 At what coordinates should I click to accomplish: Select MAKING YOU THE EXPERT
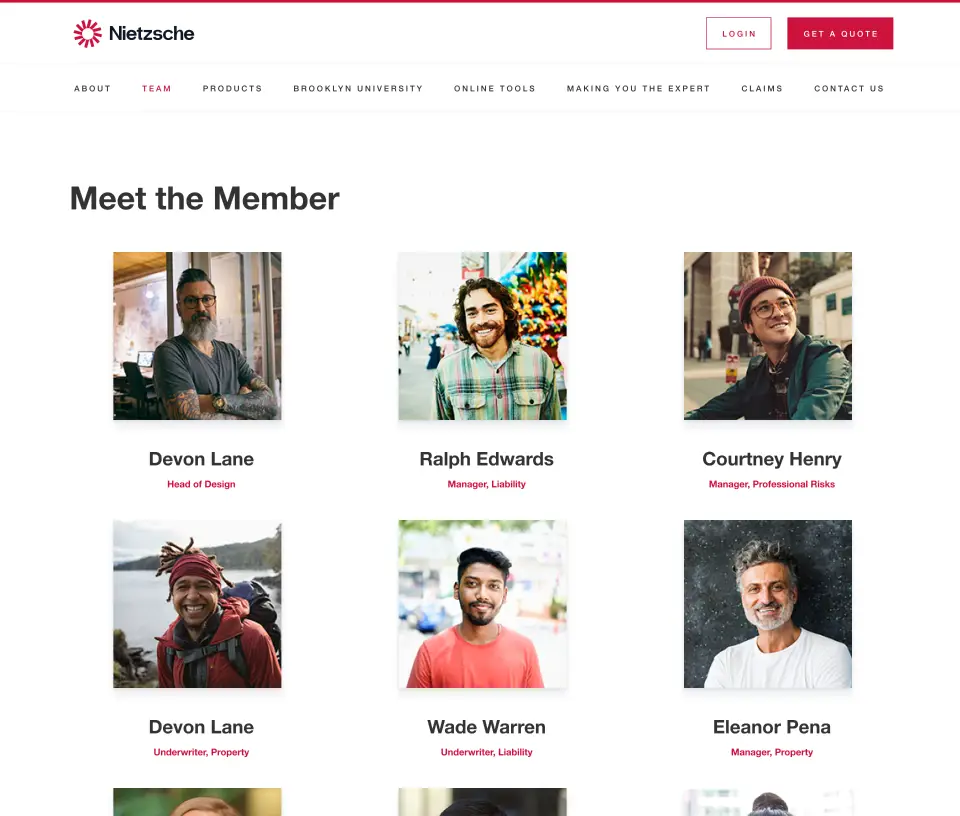pyautogui.click(x=638, y=88)
